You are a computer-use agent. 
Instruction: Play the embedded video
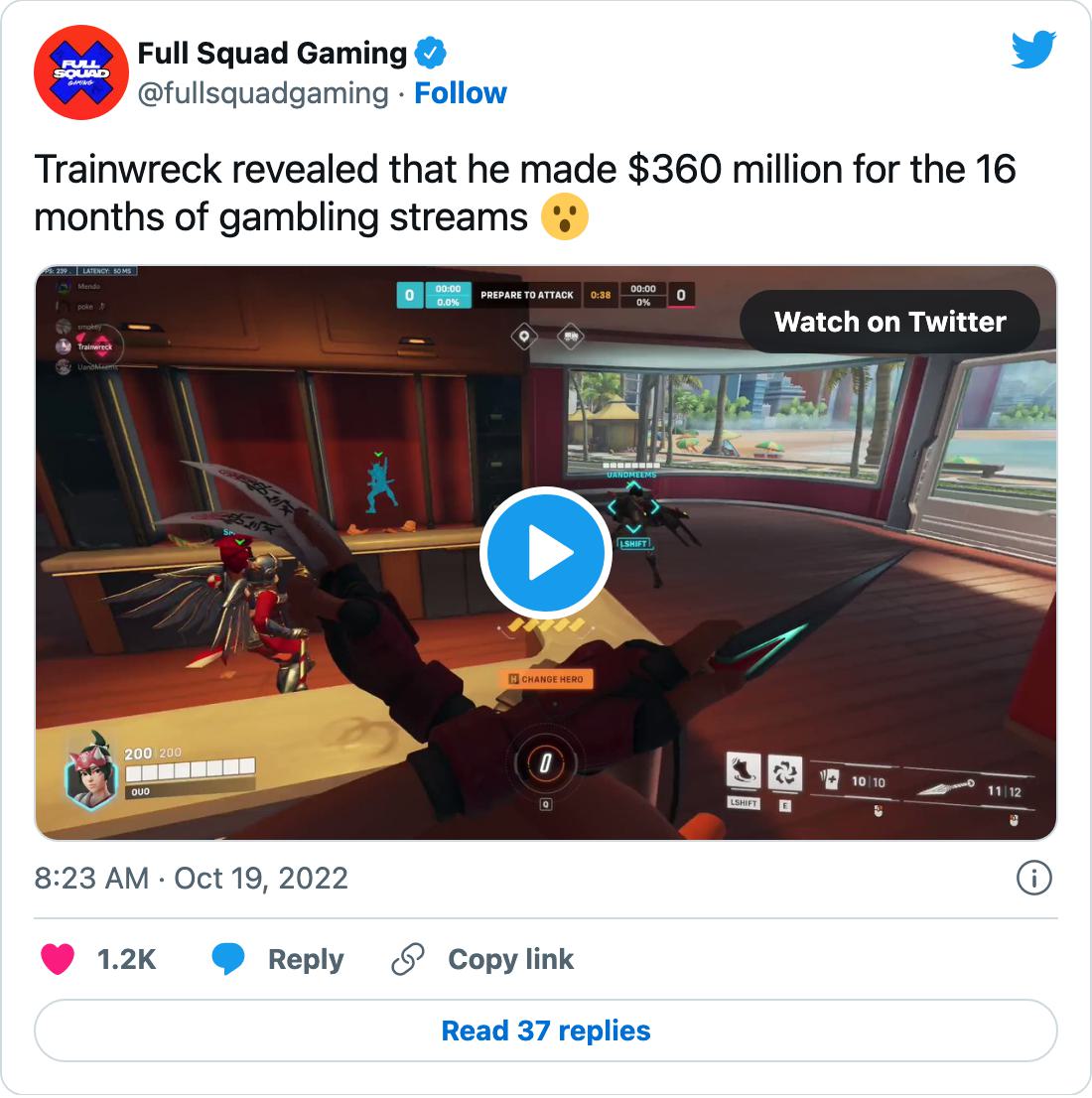(x=546, y=553)
